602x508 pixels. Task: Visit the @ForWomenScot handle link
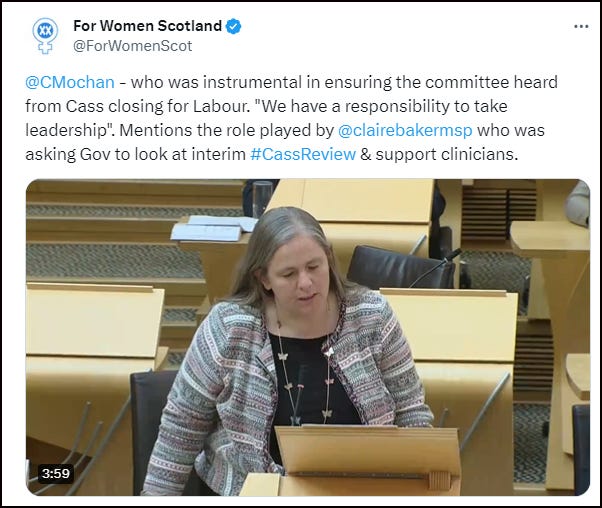click(132, 46)
